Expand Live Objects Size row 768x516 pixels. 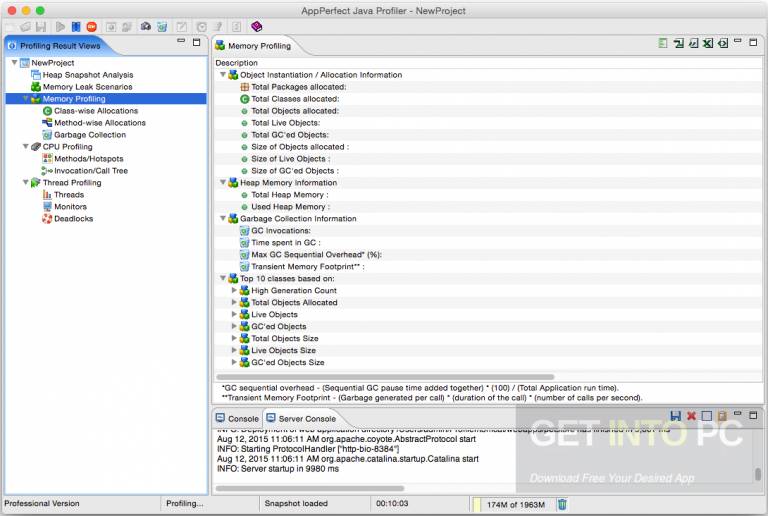(234, 350)
